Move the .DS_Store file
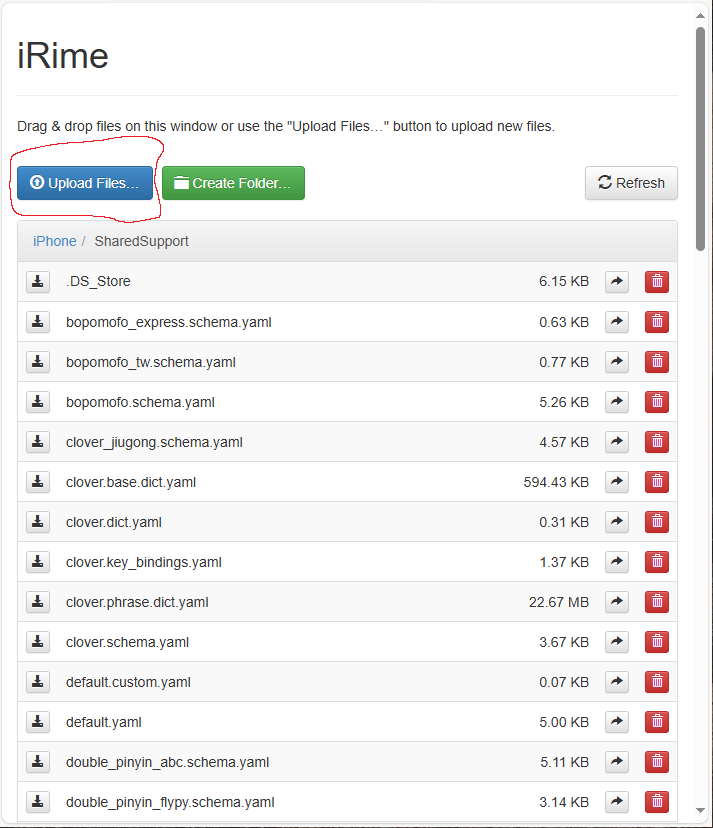This screenshot has height=828, width=713. point(617,281)
